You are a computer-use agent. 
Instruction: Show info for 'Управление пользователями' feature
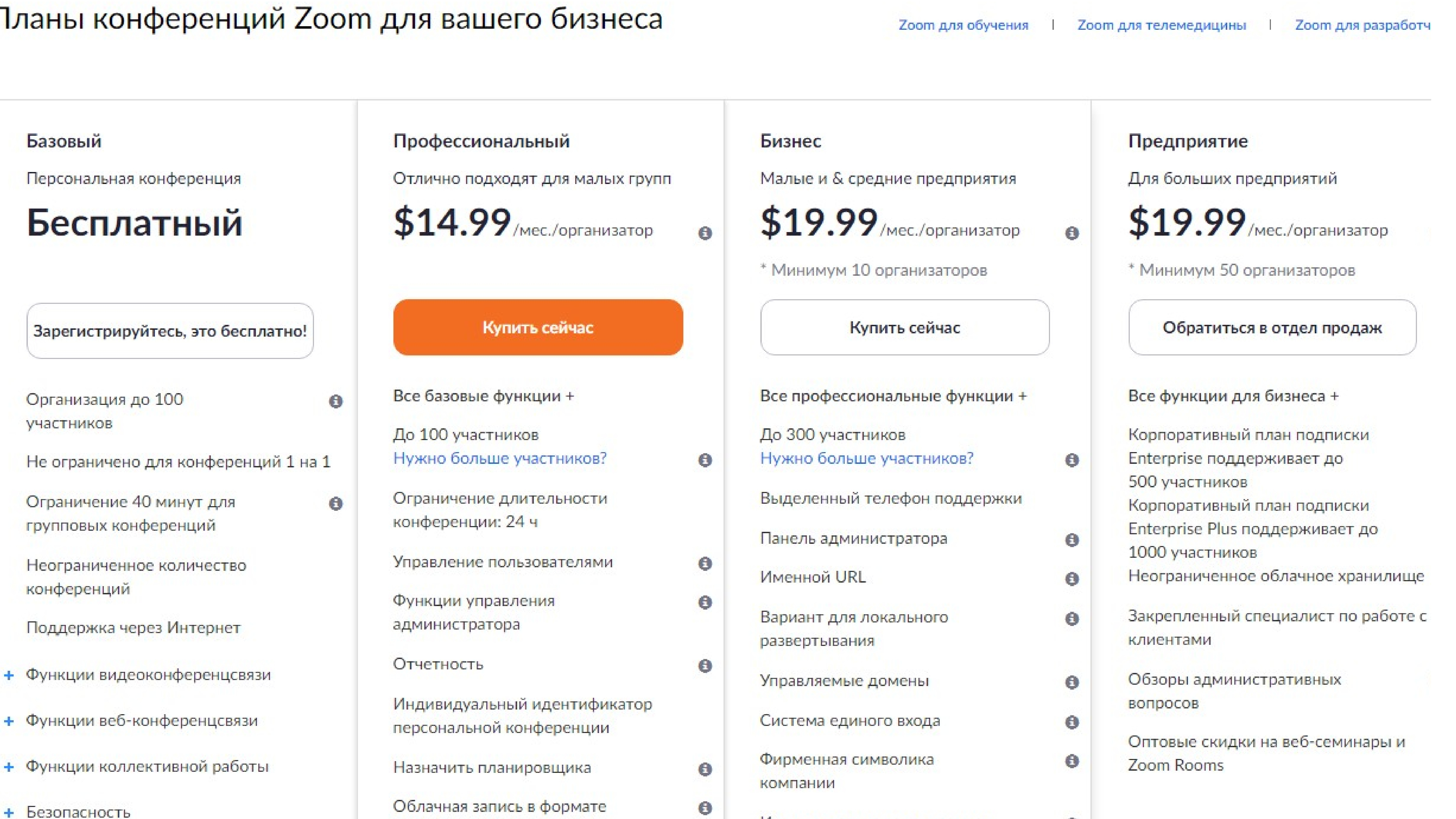coord(705,563)
